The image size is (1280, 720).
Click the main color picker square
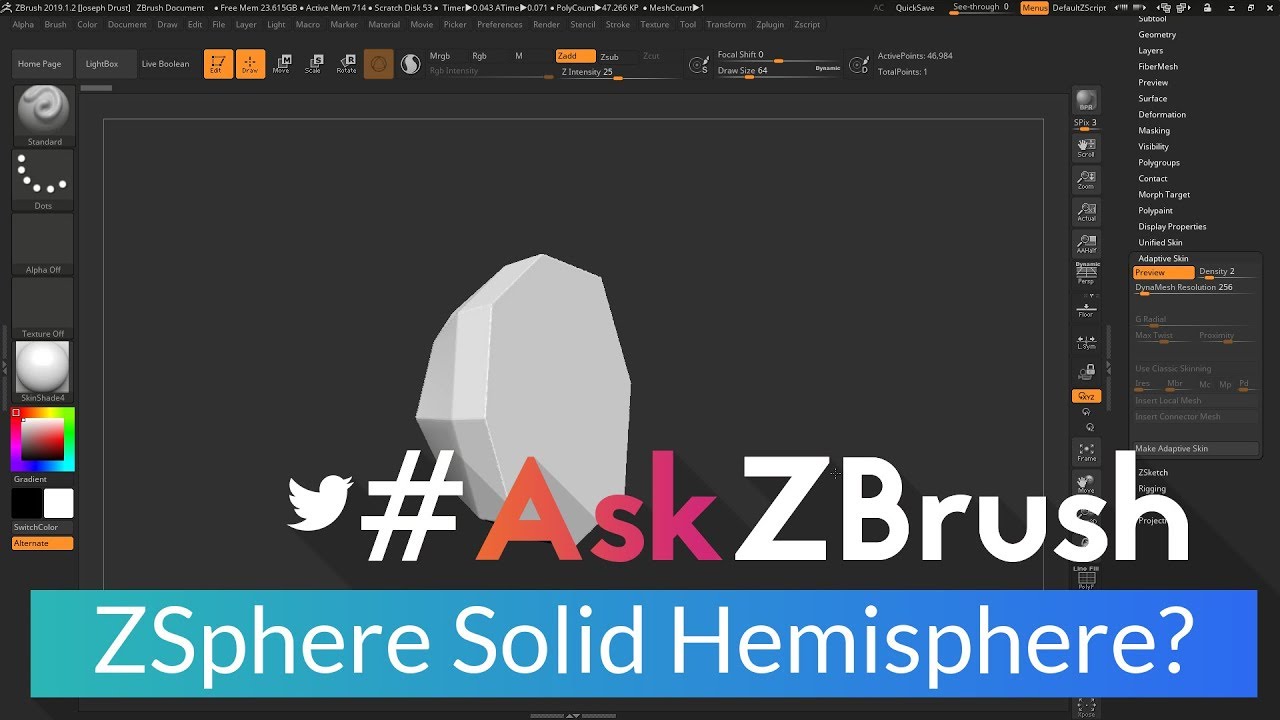coord(43,439)
